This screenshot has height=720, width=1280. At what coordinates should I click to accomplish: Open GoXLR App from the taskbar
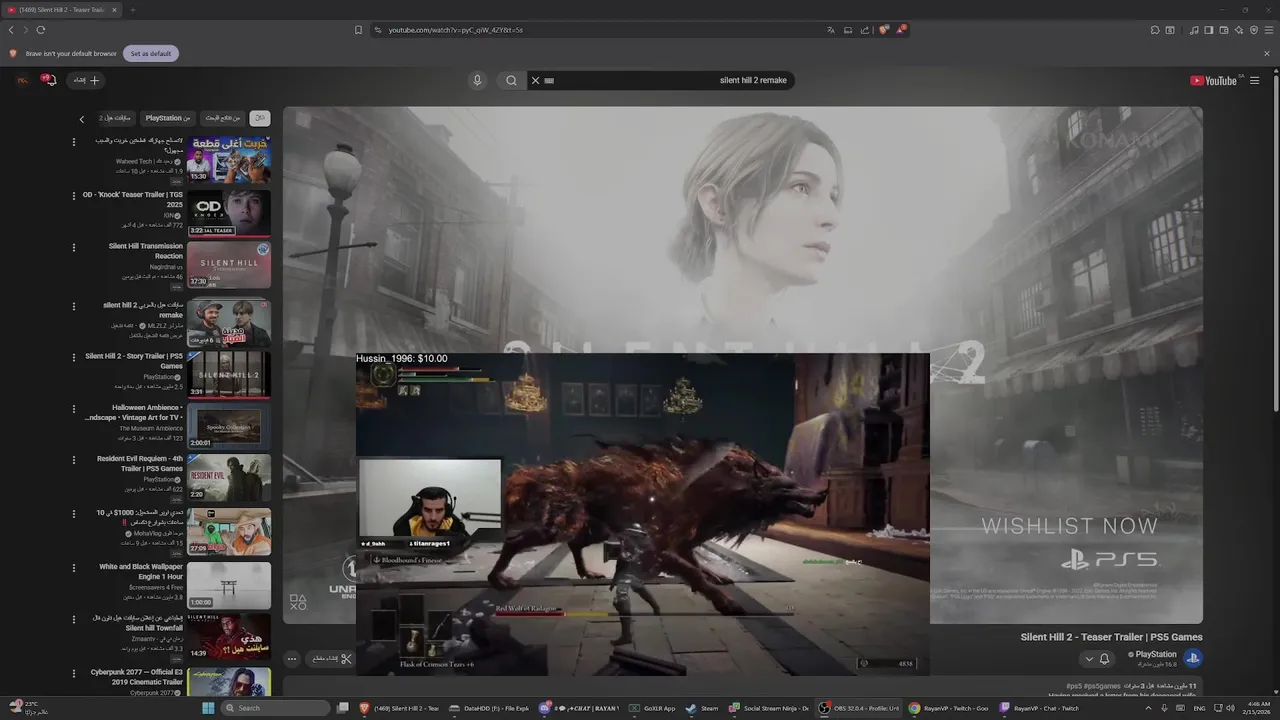click(653, 708)
